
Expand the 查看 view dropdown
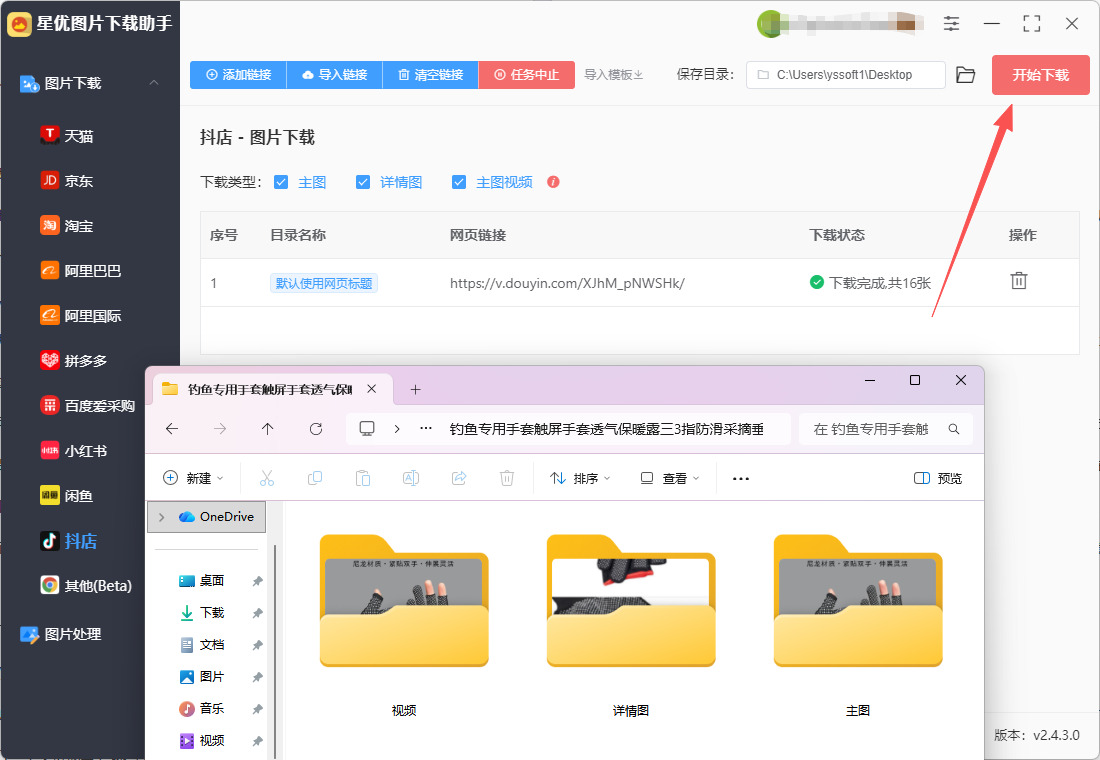[670, 478]
